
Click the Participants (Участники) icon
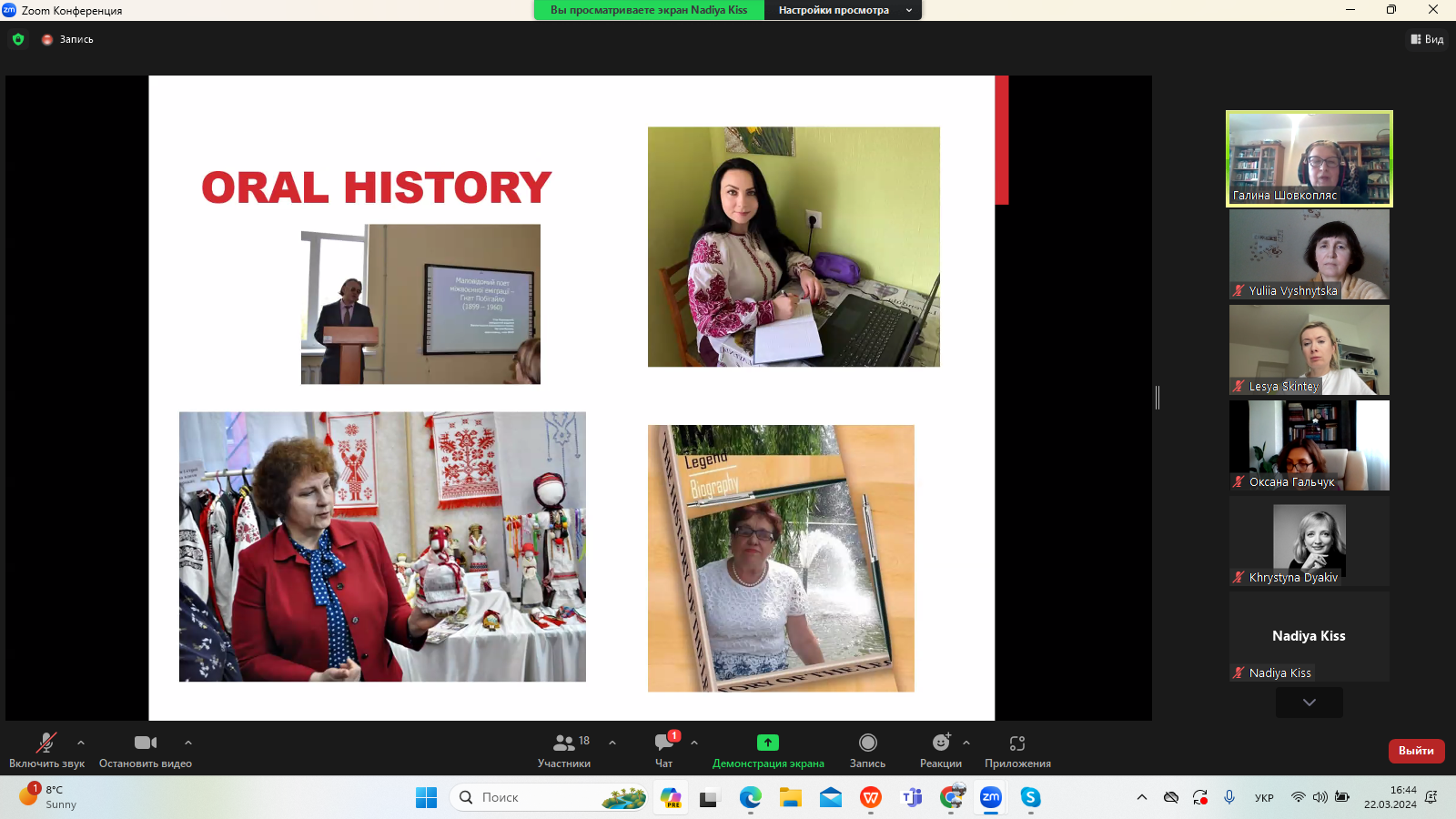pos(564,743)
